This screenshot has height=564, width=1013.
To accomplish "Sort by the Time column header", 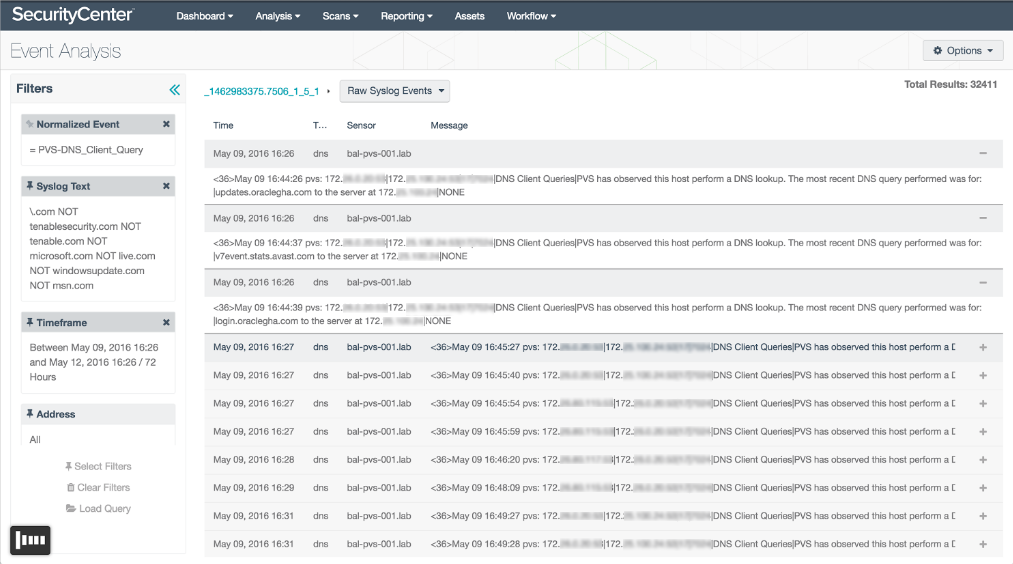I will tap(224, 125).
